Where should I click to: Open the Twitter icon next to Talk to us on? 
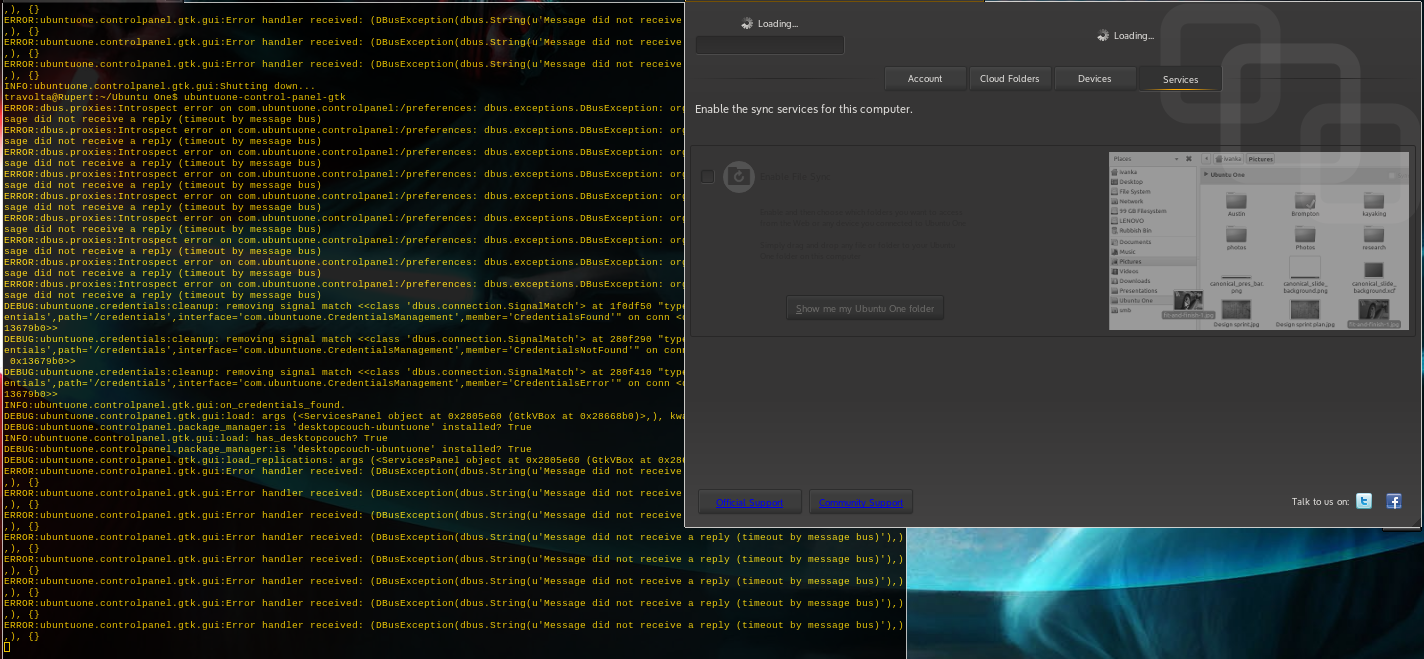(1364, 501)
